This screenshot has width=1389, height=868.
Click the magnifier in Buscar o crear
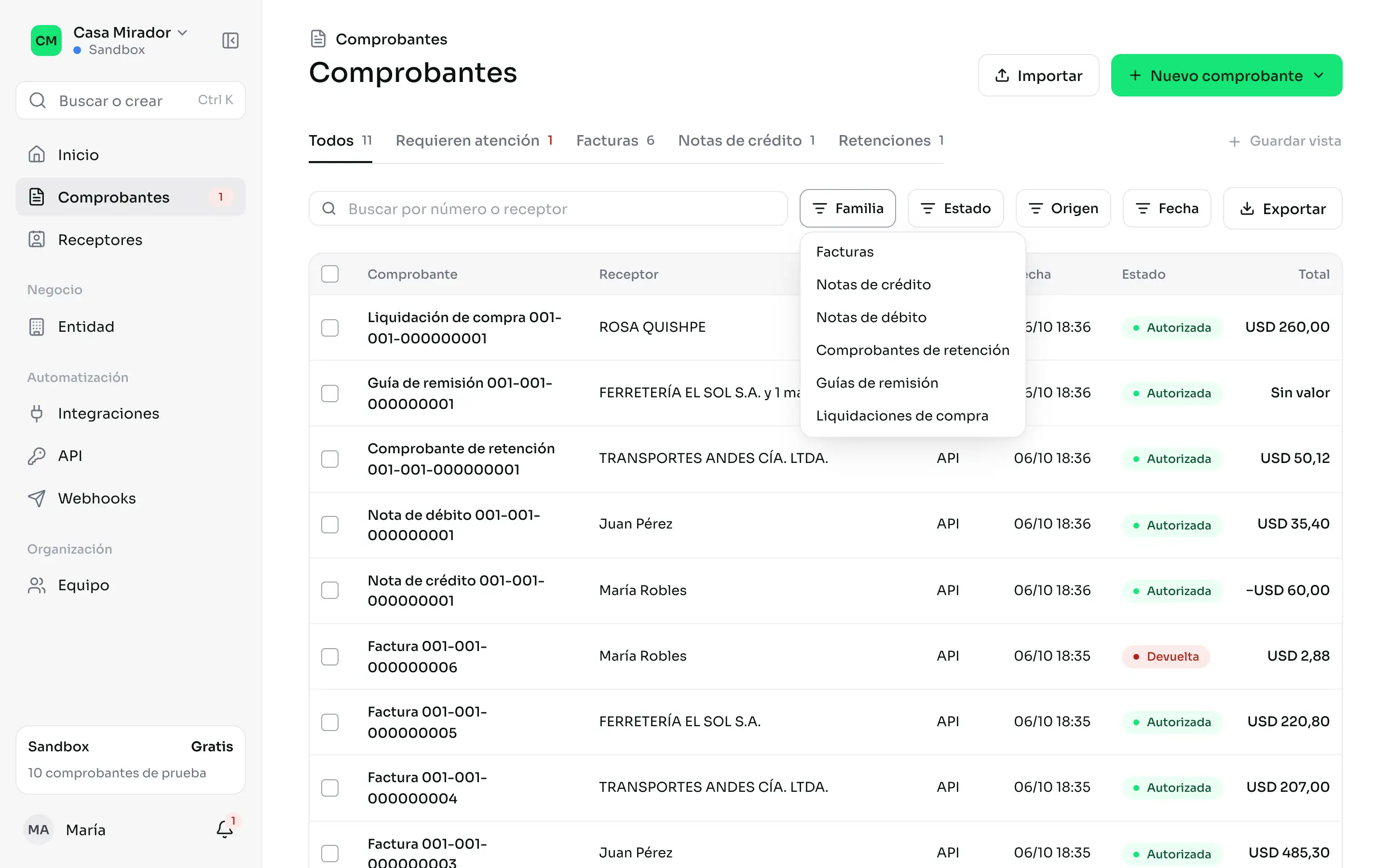pos(38,100)
